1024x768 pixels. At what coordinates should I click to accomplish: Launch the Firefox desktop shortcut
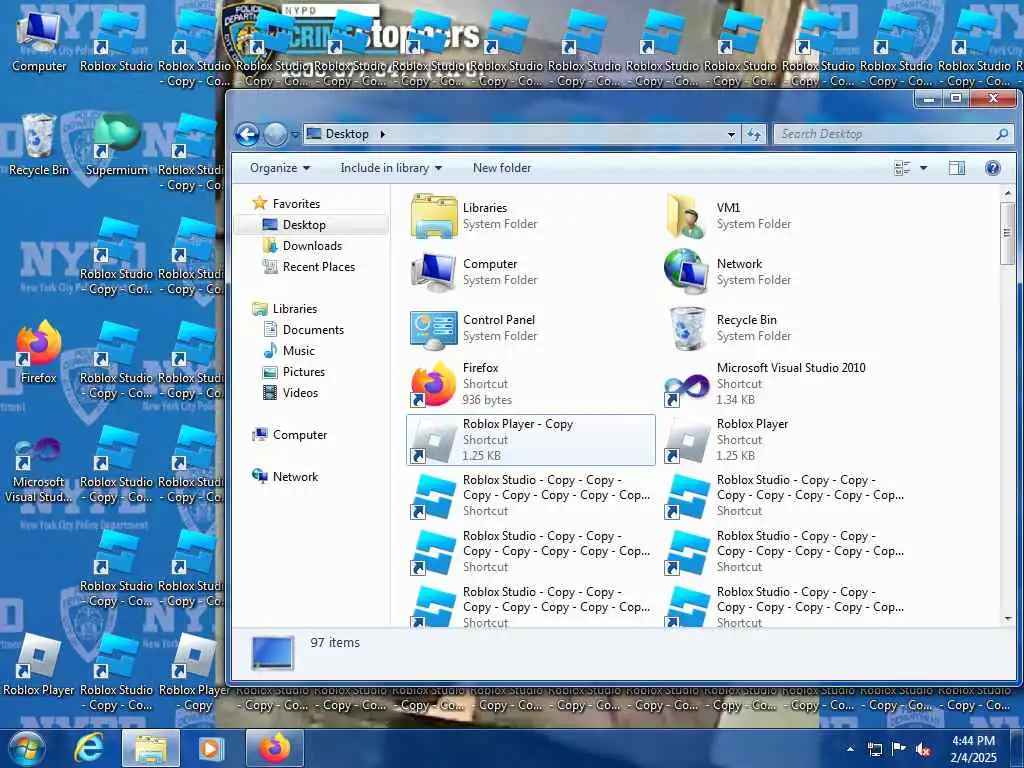[39, 353]
